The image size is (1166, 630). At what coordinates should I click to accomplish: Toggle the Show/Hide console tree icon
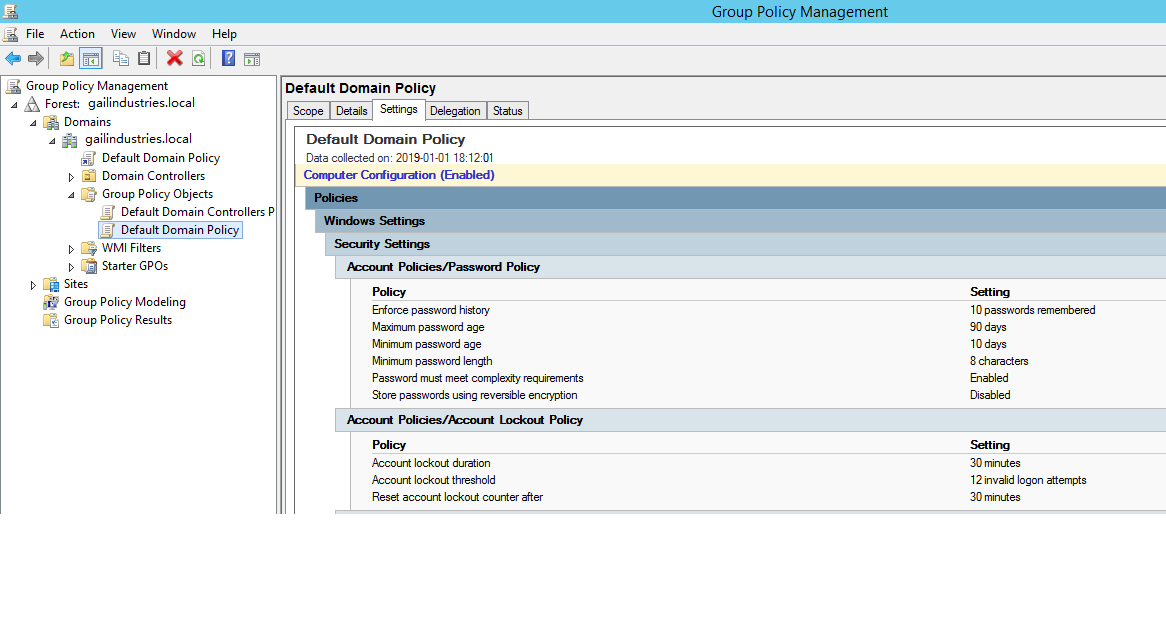[x=91, y=58]
